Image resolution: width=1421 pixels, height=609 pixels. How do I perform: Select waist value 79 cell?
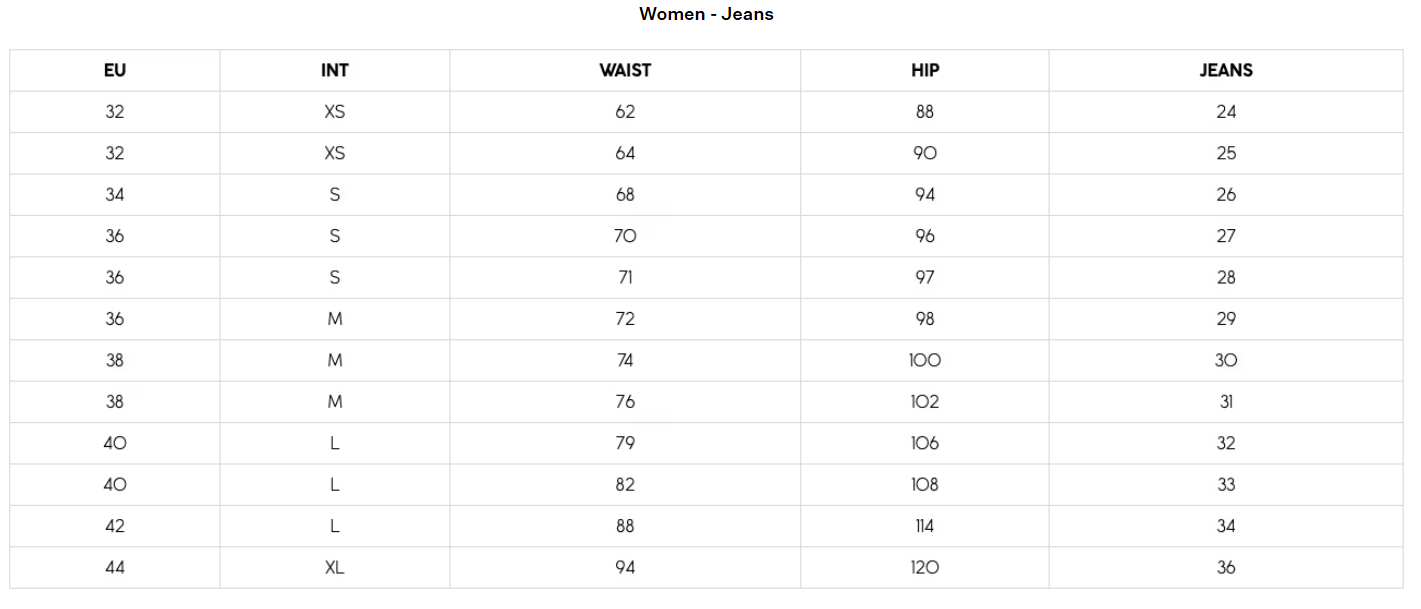point(625,443)
